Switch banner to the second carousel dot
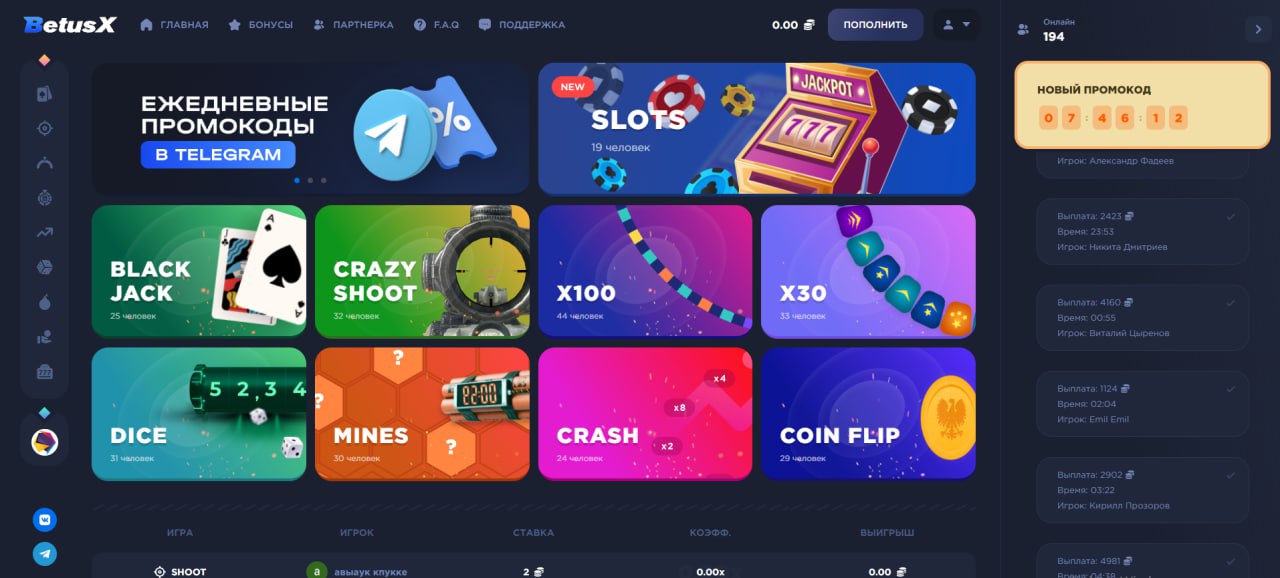The height and width of the screenshot is (578, 1280). click(310, 180)
